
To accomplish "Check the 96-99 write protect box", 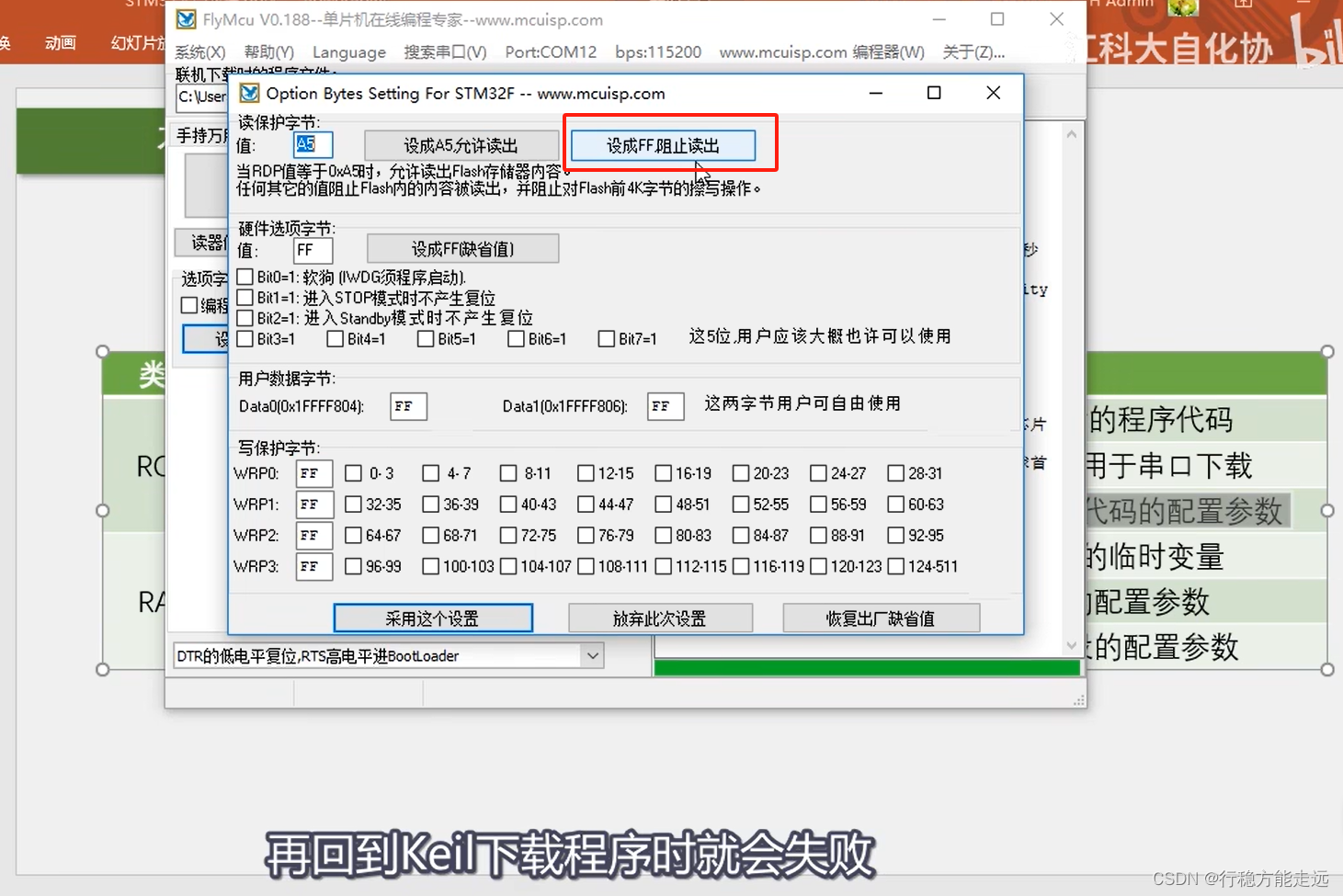I will [x=353, y=566].
